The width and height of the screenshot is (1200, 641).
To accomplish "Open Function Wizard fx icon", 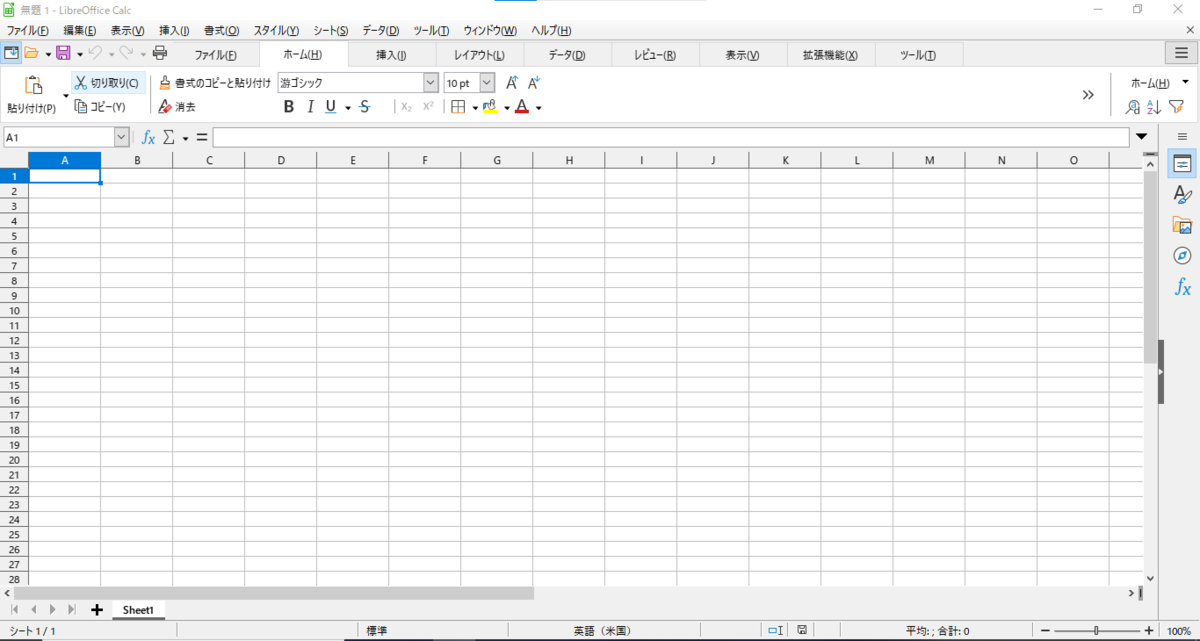I will click(148, 137).
